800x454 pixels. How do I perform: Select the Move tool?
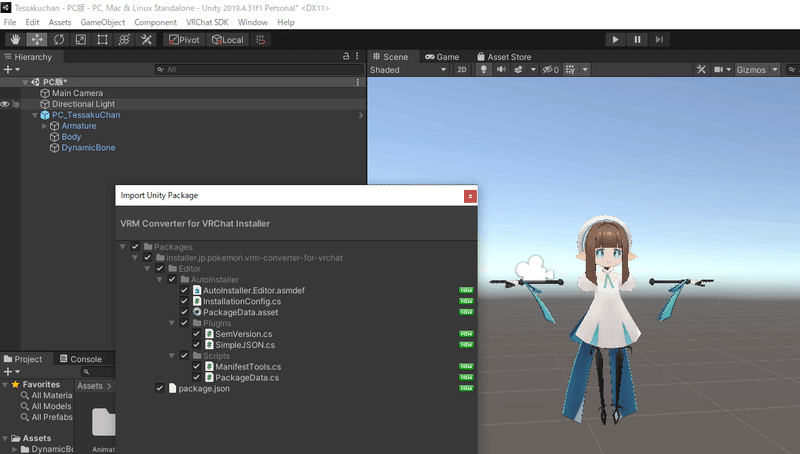point(37,40)
